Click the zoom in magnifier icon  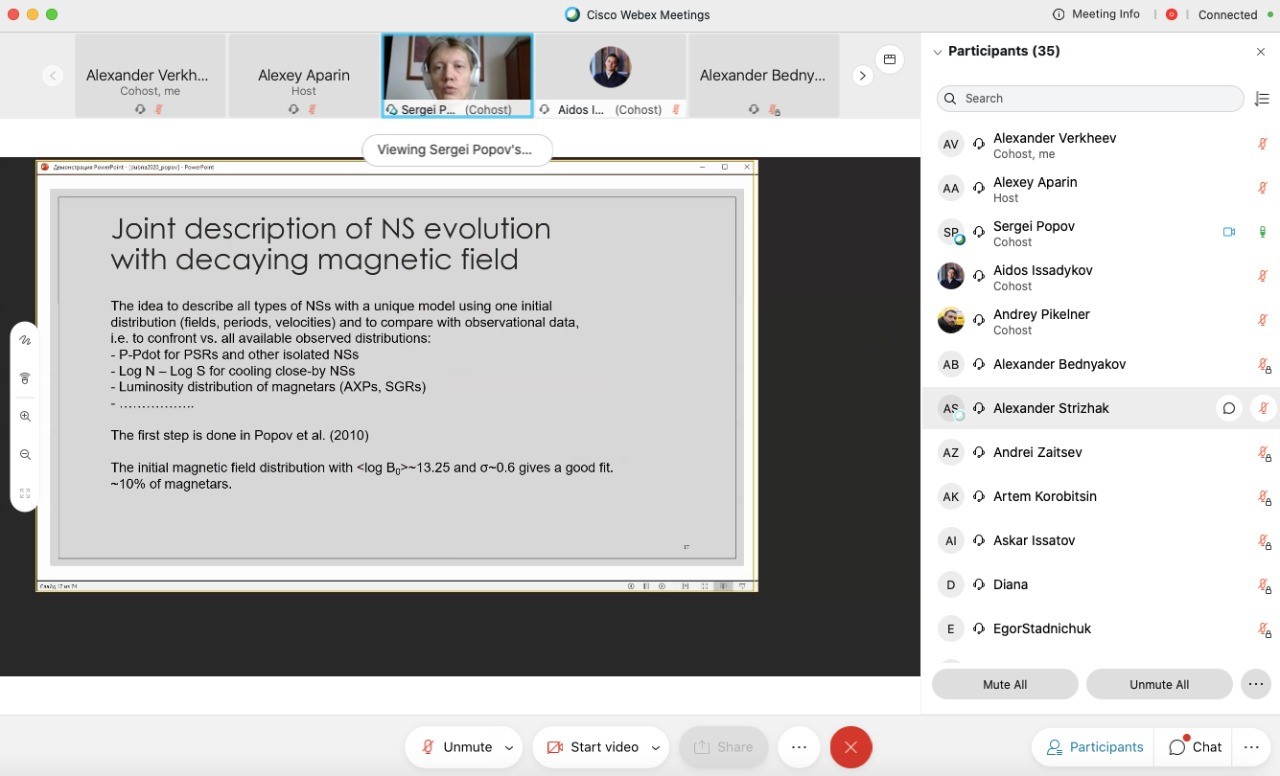[25, 417]
